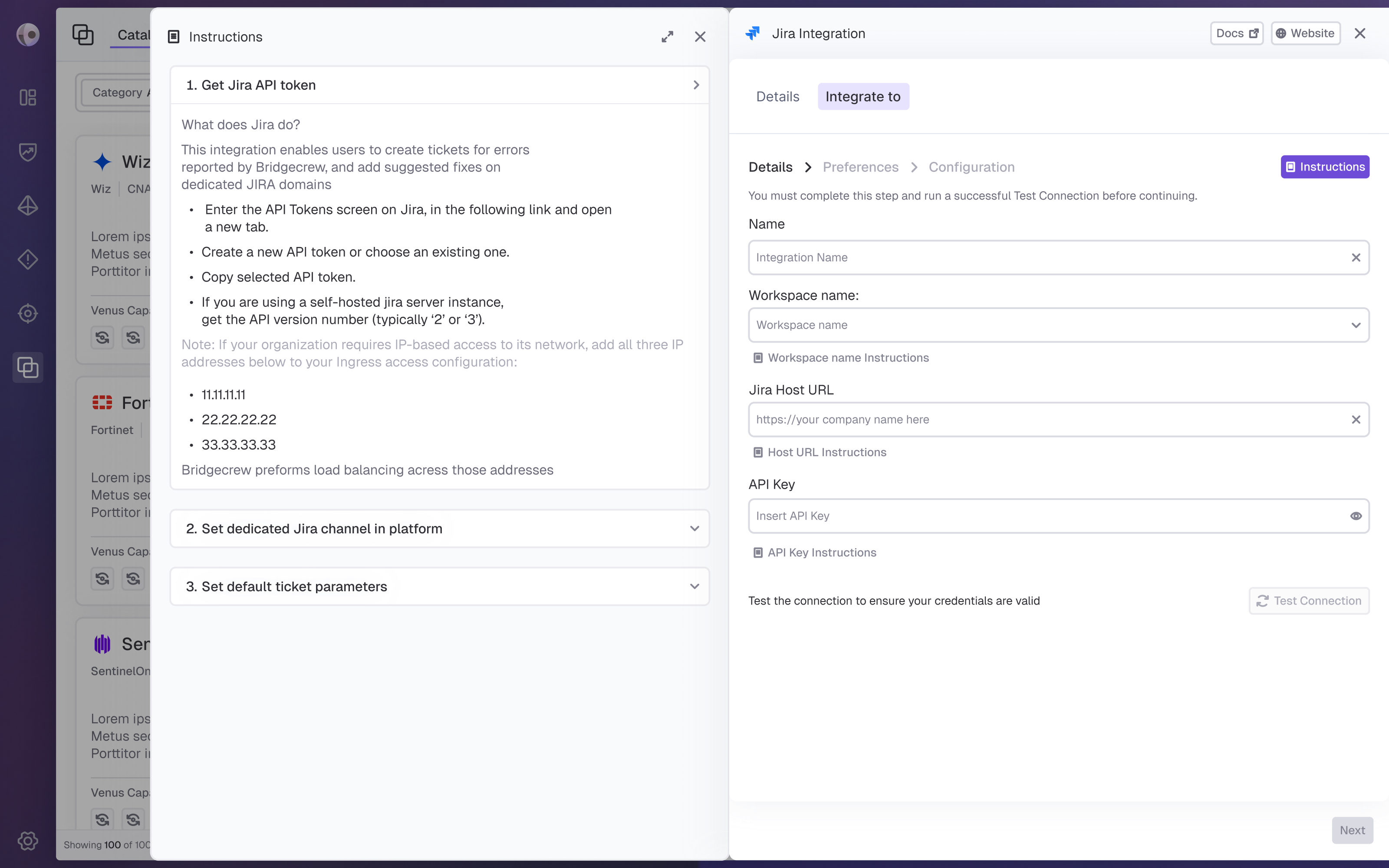The width and height of the screenshot is (1389, 868).
Task: Open settings gear at sidebar bottom
Action: (x=27, y=841)
